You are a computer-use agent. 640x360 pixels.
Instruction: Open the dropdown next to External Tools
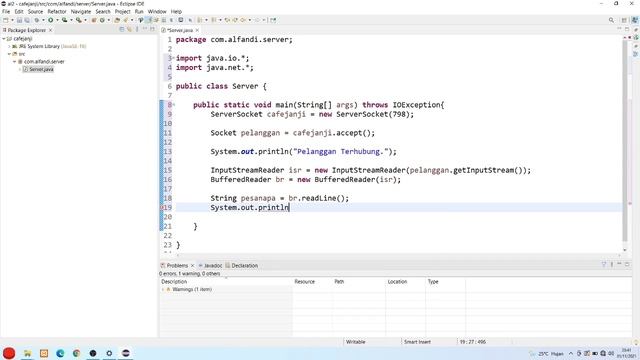pos(85,20)
